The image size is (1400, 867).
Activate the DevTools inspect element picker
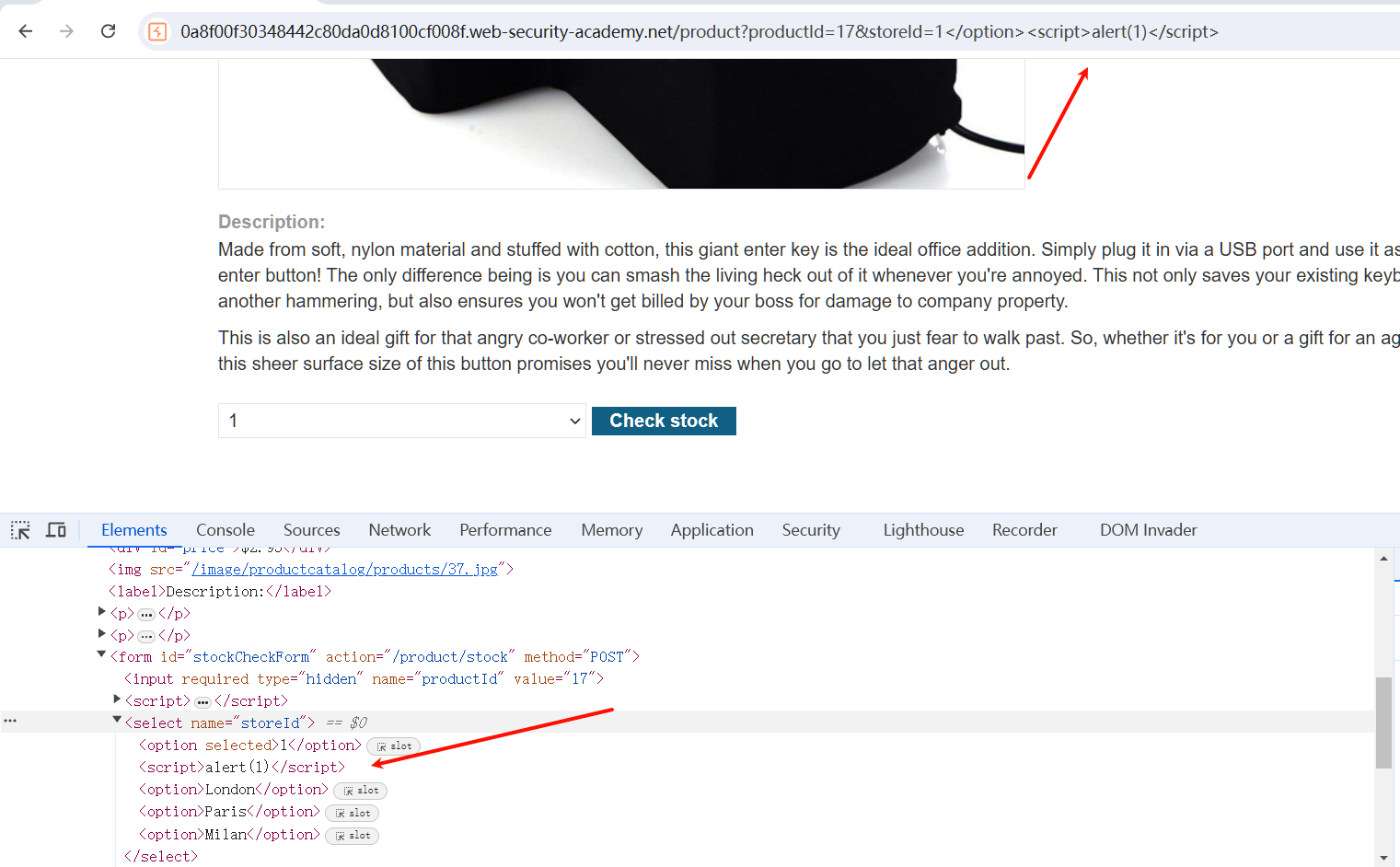click(x=20, y=530)
